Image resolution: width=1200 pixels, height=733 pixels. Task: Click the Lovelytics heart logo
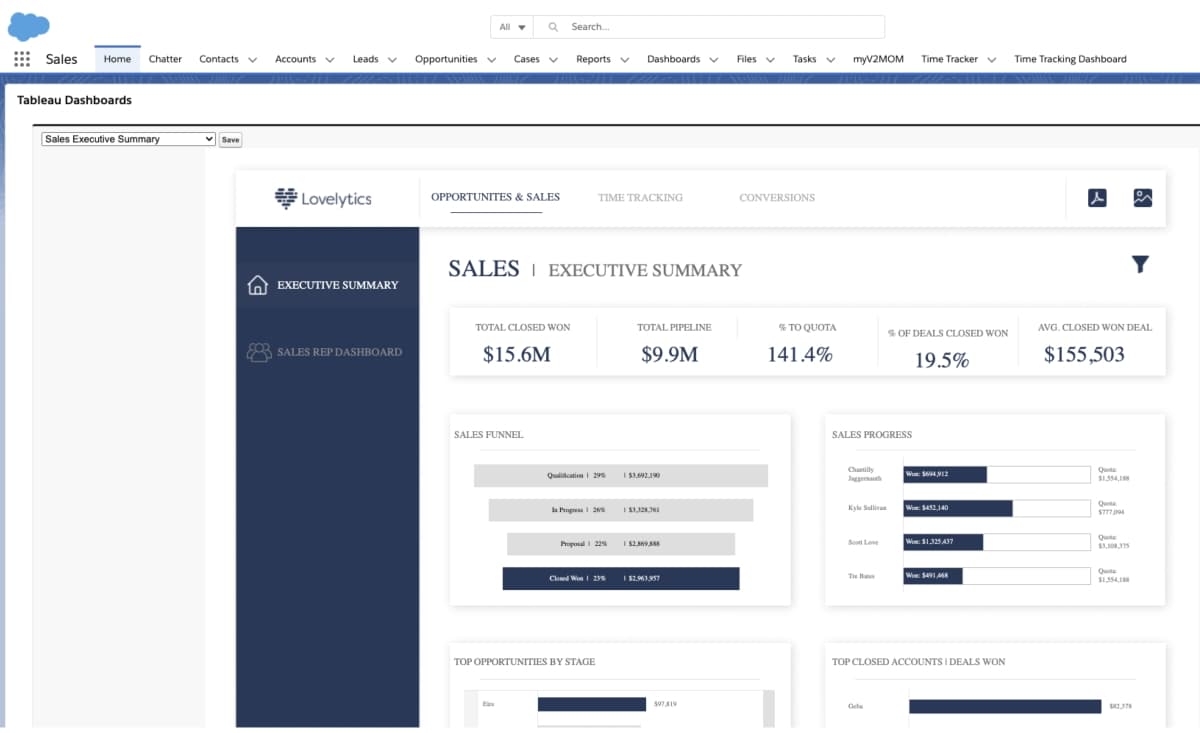coord(286,198)
